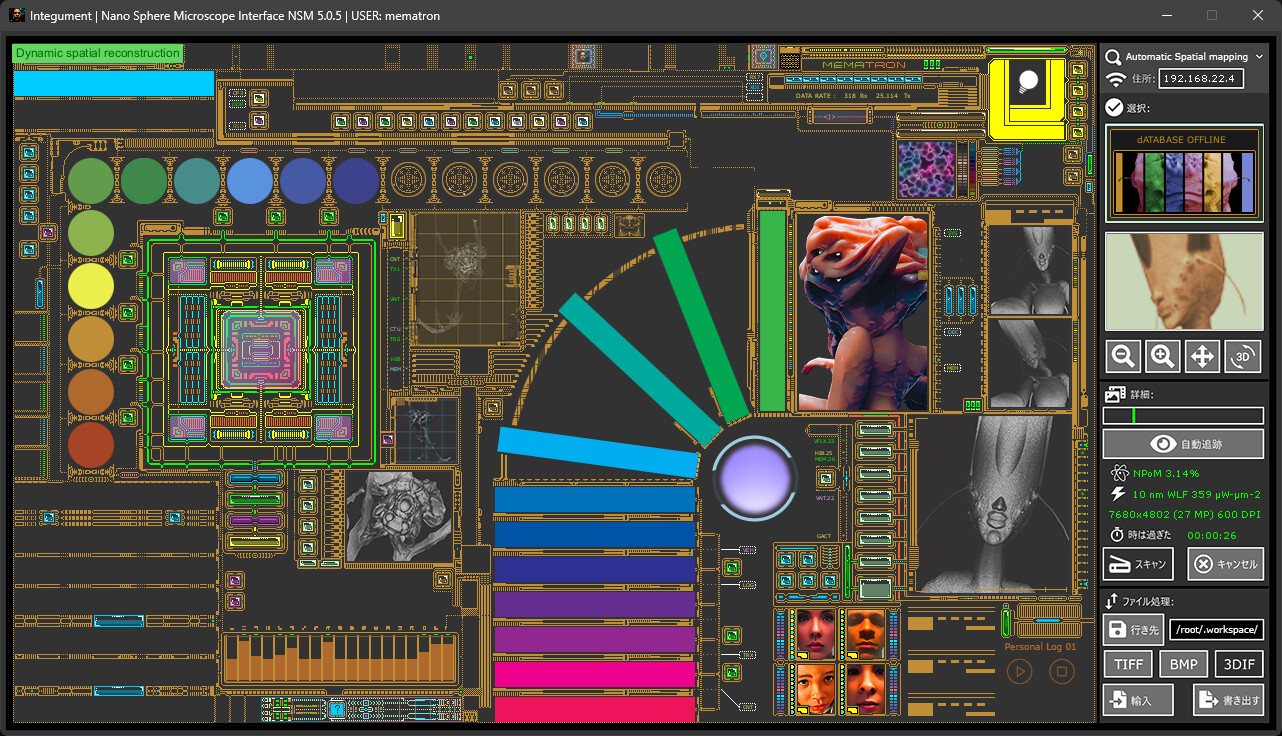
Task: Toggle 自動追跡 automatic tracking
Action: tap(1183, 443)
